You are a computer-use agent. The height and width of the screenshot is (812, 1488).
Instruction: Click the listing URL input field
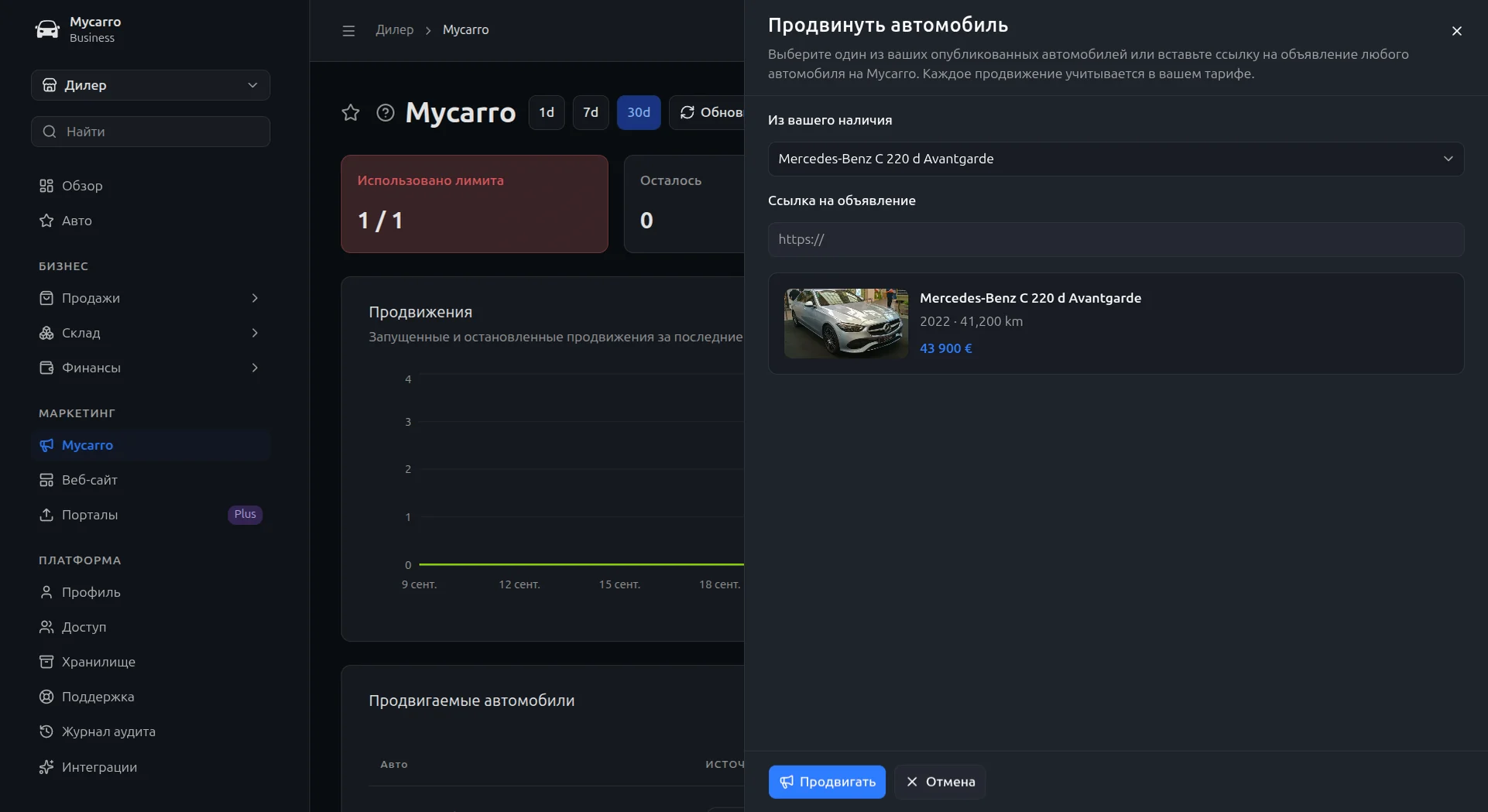pyautogui.click(x=1116, y=239)
